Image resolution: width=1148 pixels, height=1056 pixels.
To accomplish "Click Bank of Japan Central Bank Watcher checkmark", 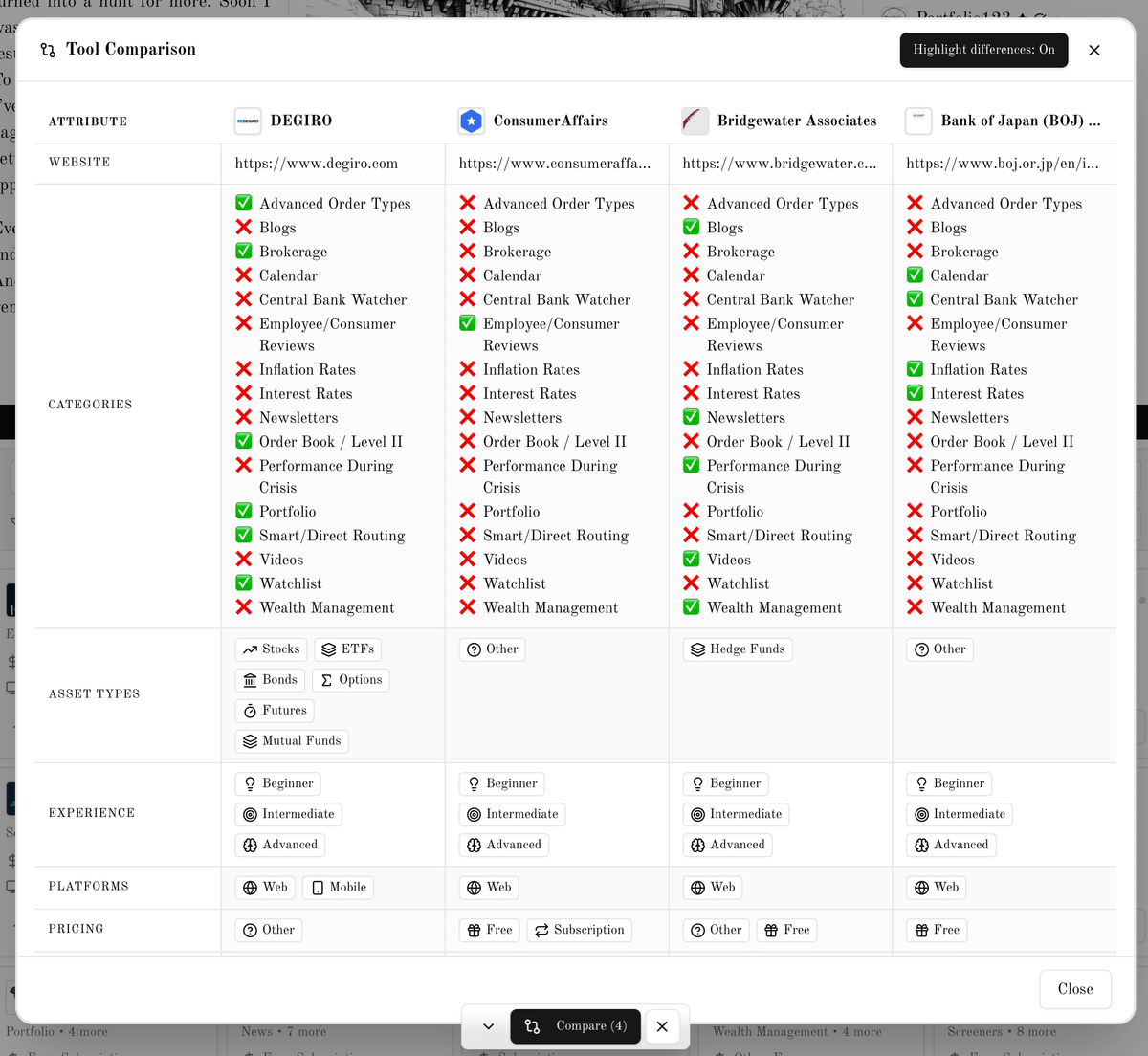I will (915, 299).
